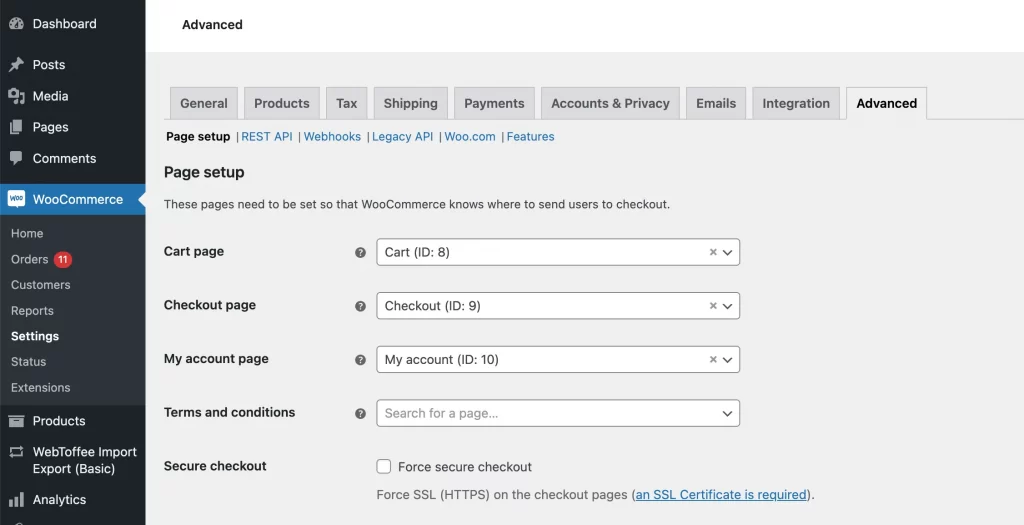Viewport: 1024px width, 525px height.
Task: Click the Dashboard gauge icon
Action: point(16,24)
